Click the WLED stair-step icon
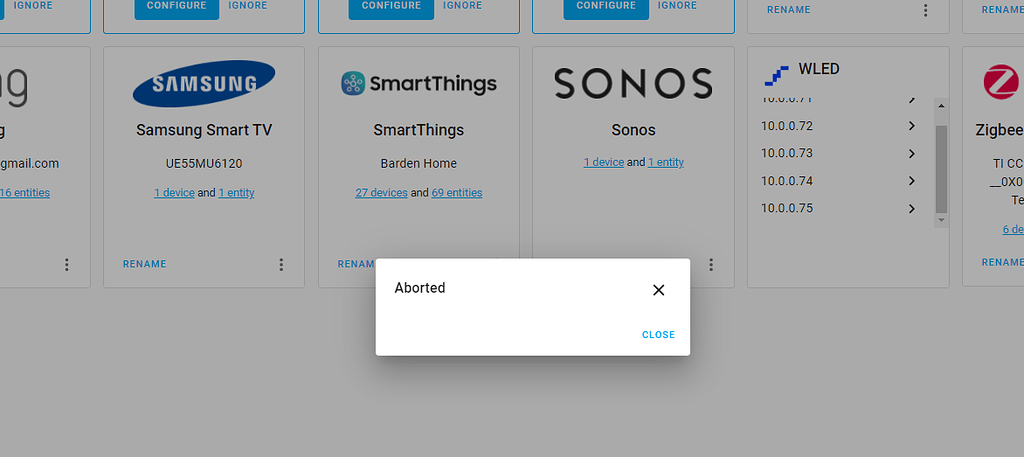 point(776,75)
